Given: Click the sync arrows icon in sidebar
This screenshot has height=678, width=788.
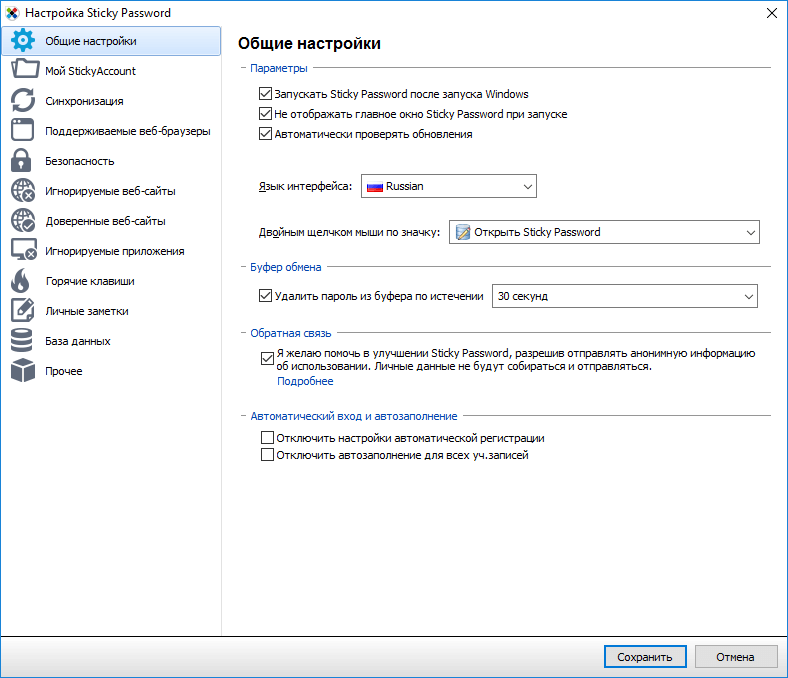Looking at the screenshot, I should (x=23, y=101).
